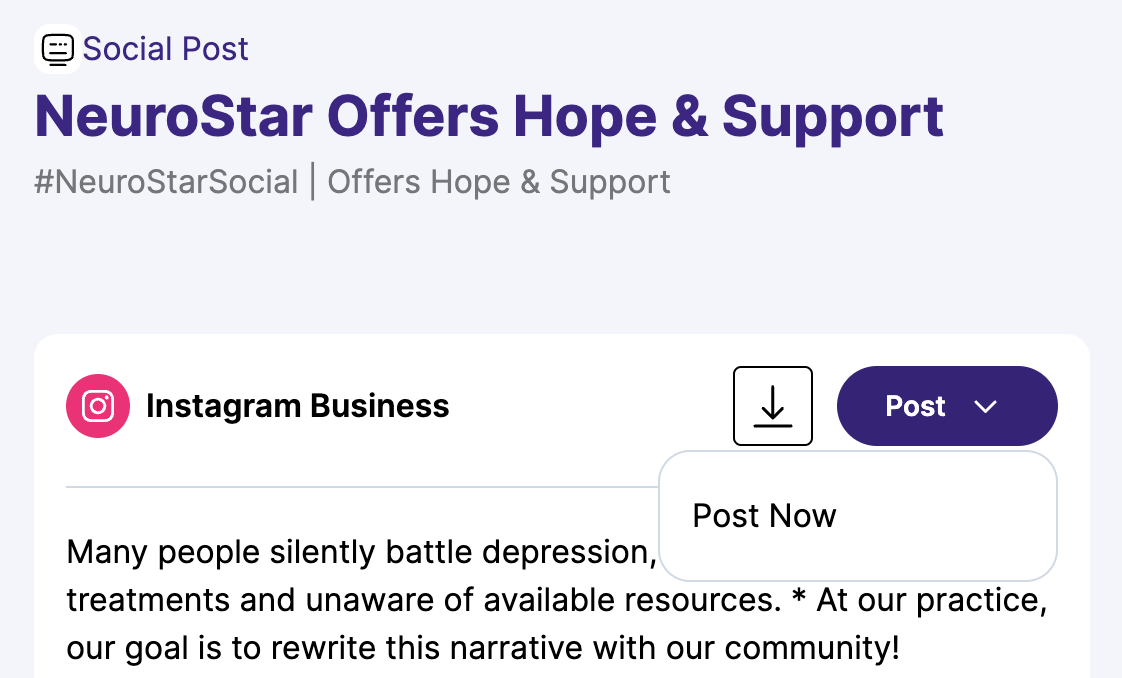
Task: Click the Social Post message icon
Action: (57, 49)
